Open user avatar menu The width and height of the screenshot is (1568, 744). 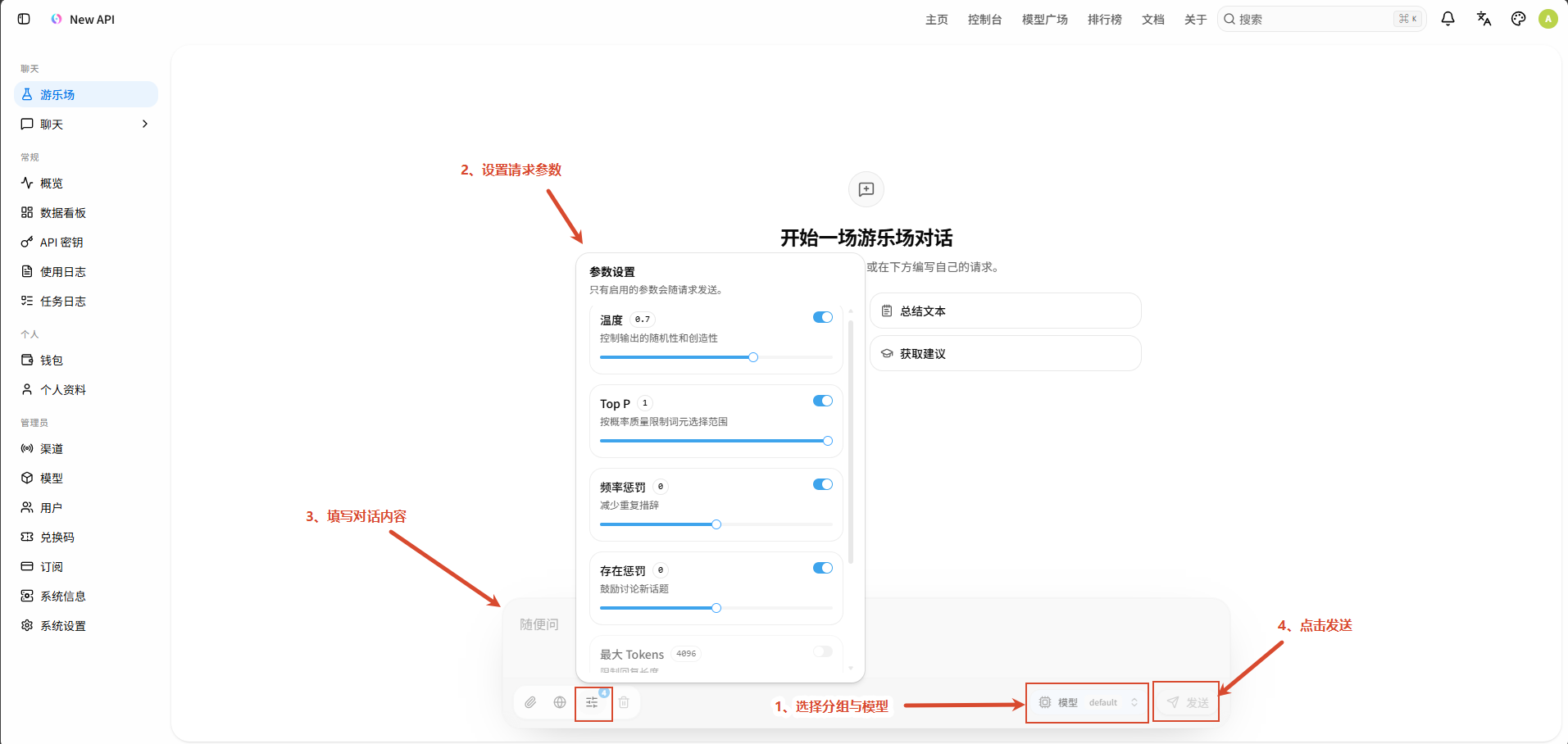coord(1548,19)
